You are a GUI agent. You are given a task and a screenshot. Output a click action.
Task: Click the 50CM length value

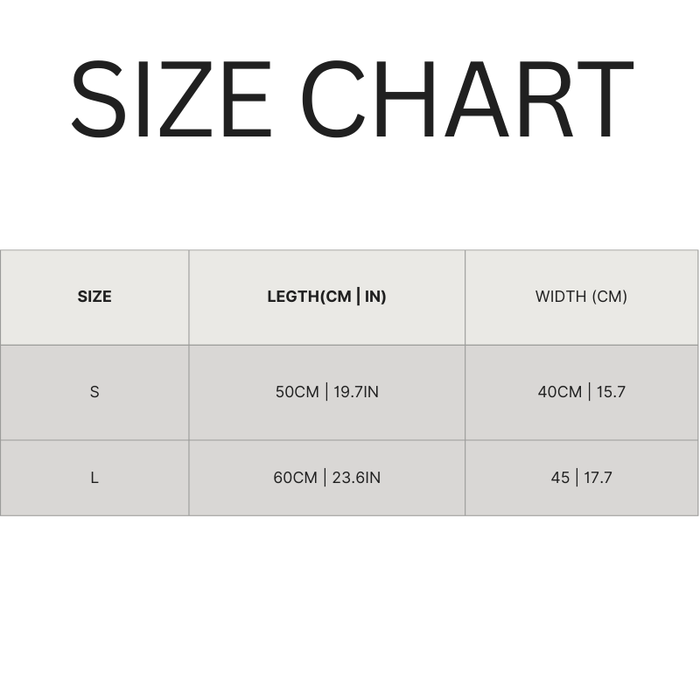[x=296, y=392]
